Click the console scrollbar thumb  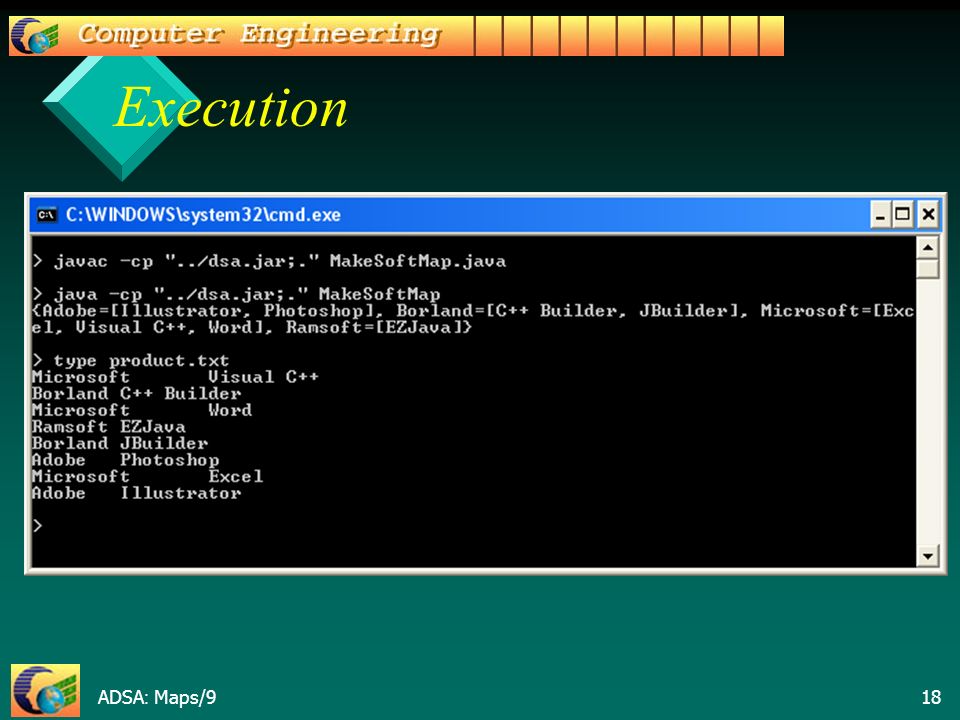pyautogui.click(x=928, y=268)
